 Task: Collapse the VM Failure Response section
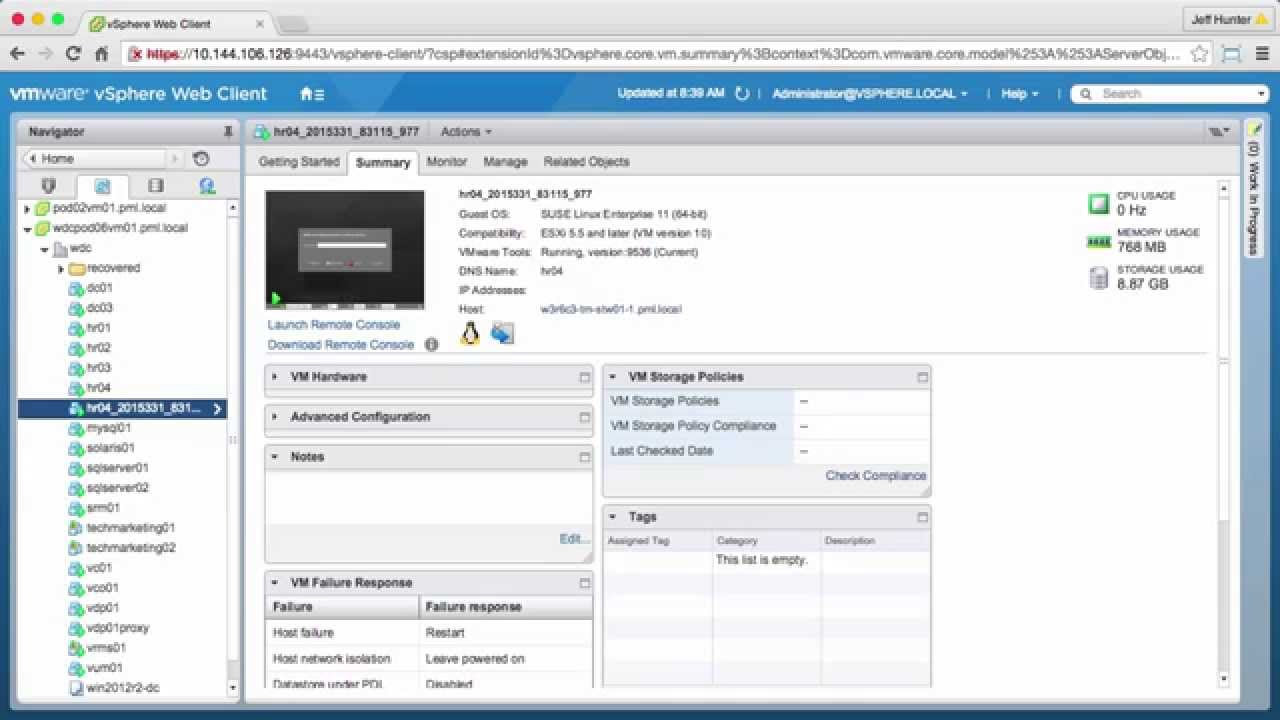(275, 583)
